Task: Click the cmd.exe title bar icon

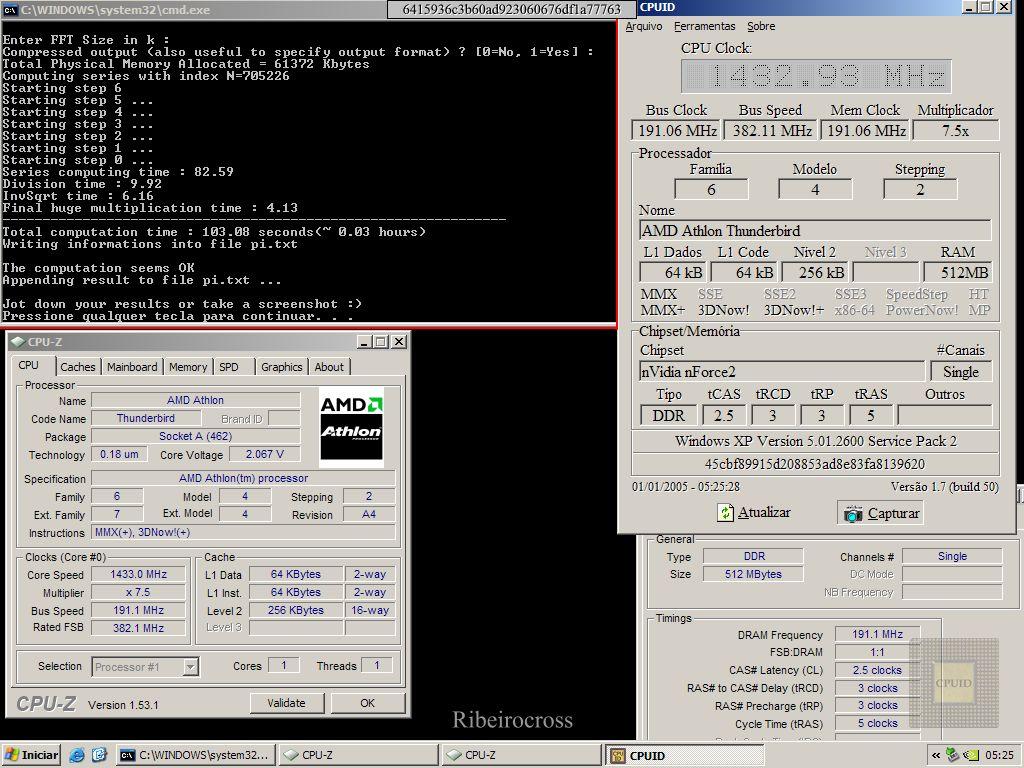Action: pos(10,9)
